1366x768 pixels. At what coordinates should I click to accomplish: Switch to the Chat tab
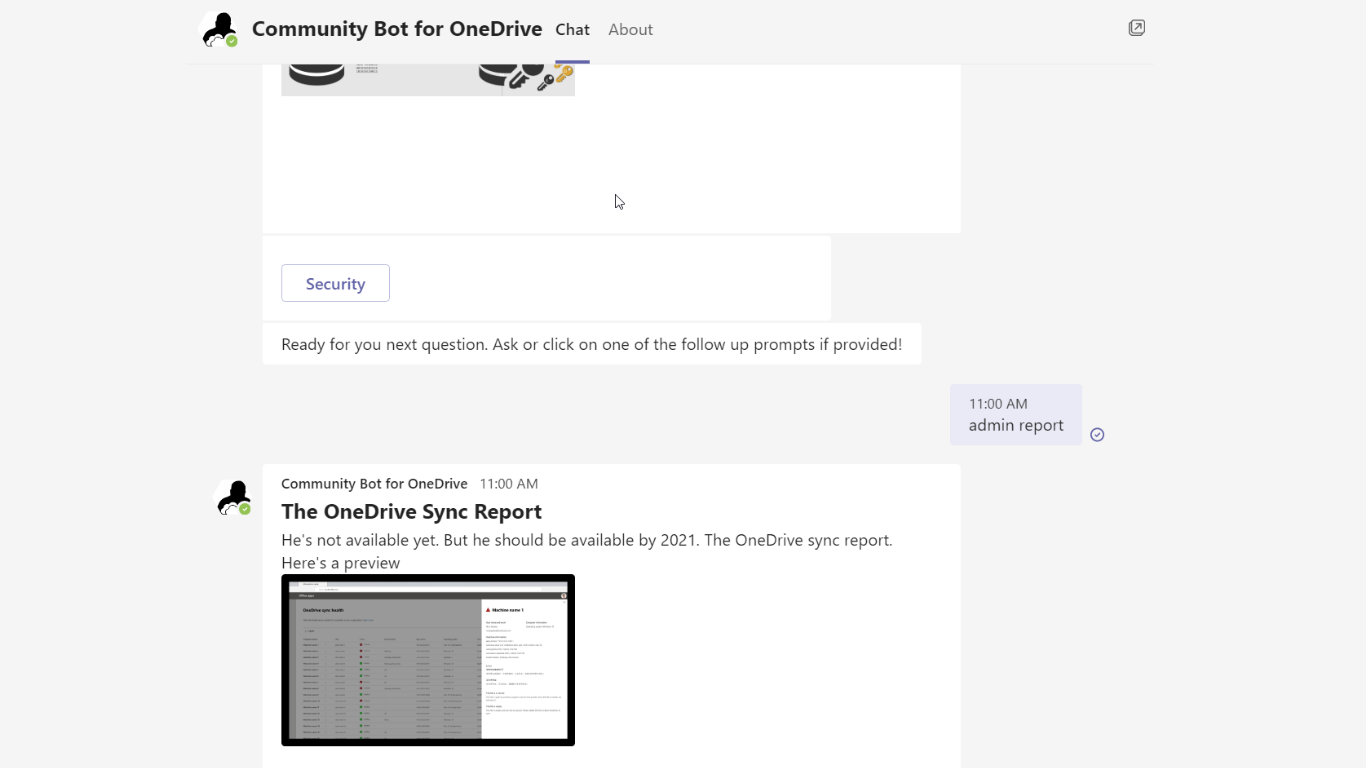(x=572, y=30)
